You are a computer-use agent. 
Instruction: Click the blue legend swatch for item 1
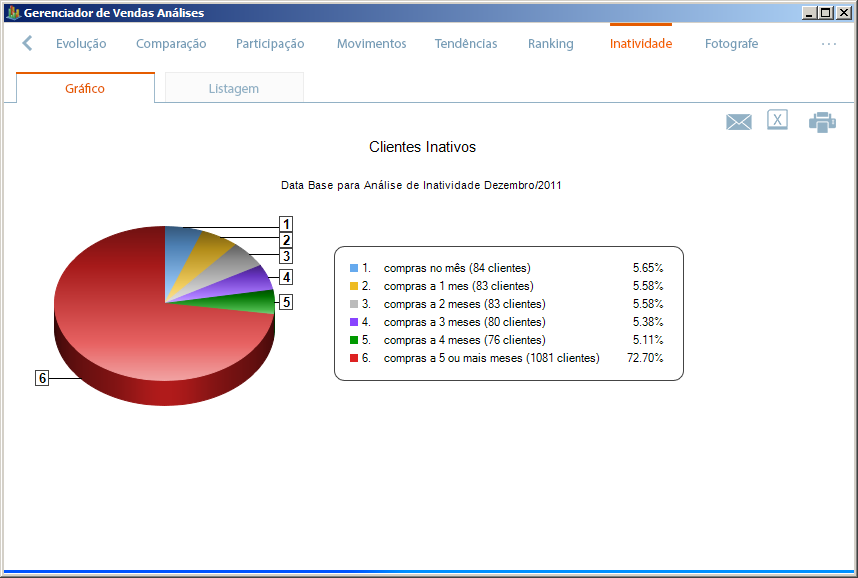353,268
